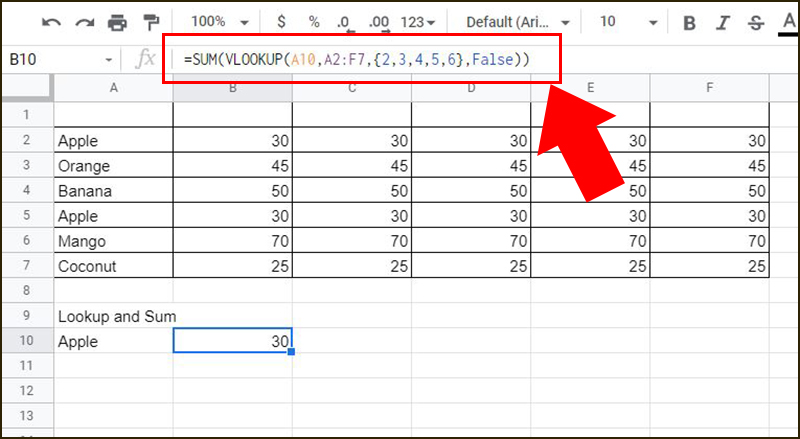Click the Mango cell
Screen dimensions: 800x439
coord(114,240)
